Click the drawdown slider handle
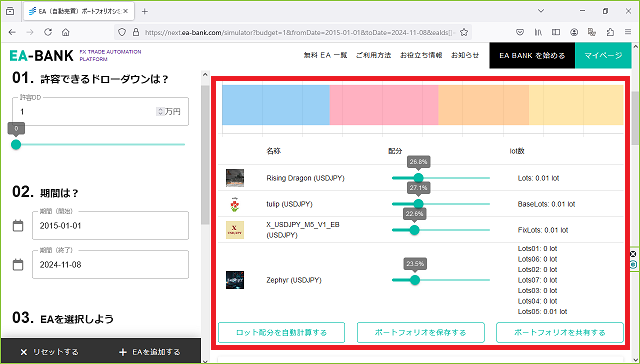This screenshot has width=640, height=364. tap(16, 144)
